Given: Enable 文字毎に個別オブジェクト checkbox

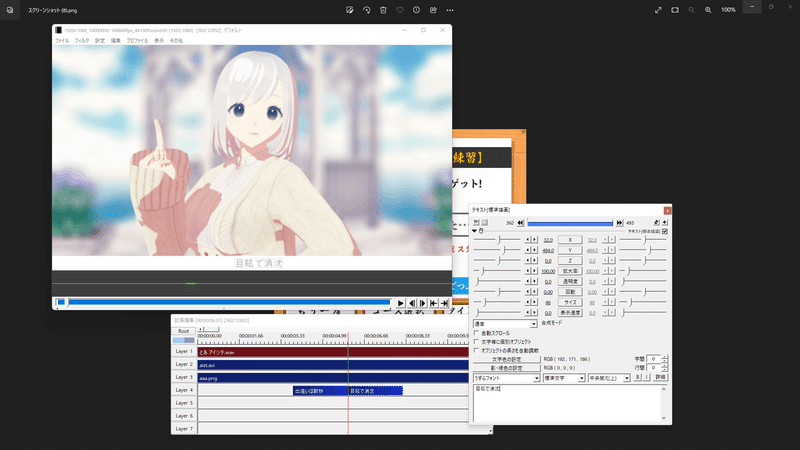Looking at the screenshot, I should [x=477, y=342].
